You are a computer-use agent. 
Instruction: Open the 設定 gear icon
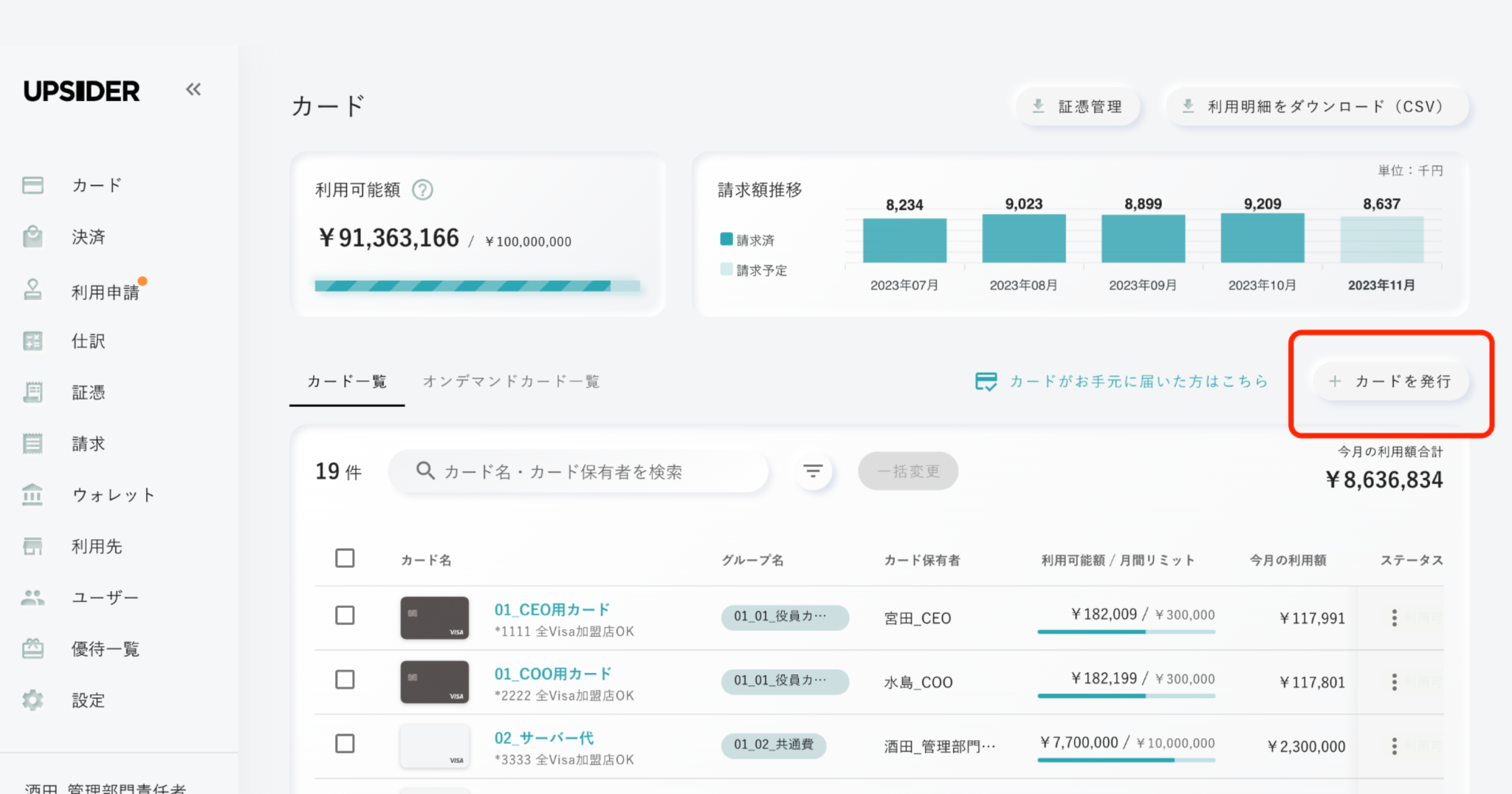pyautogui.click(x=33, y=700)
